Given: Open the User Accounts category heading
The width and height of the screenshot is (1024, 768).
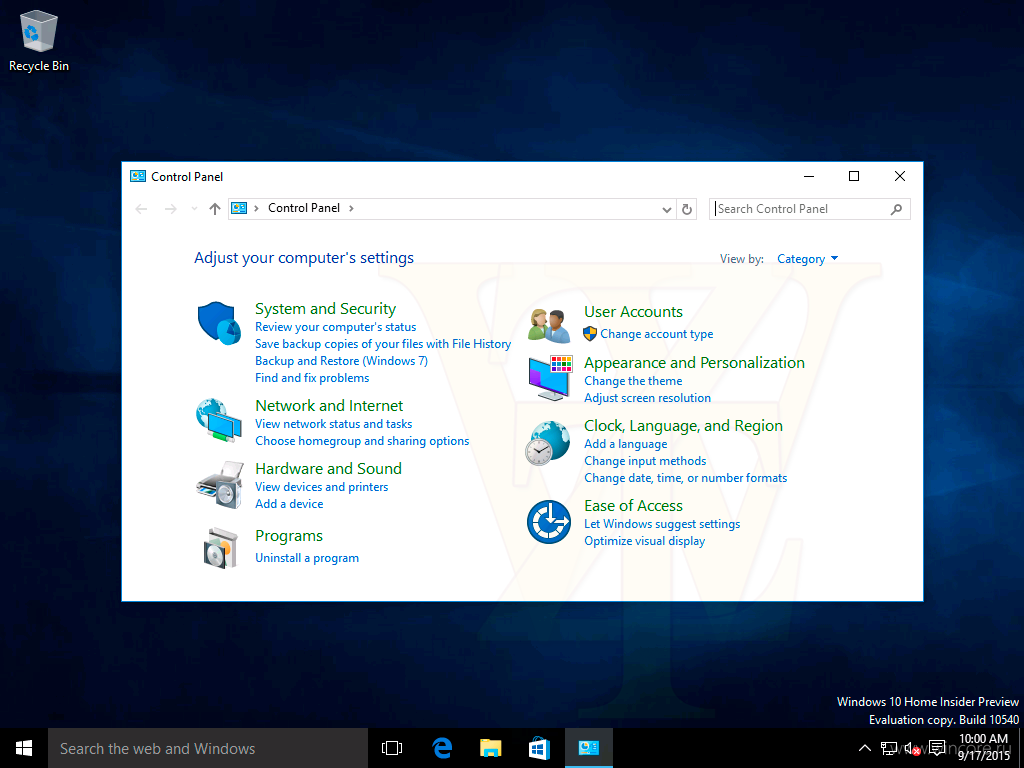Looking at the screenshot, I should [x=633, y=312].
